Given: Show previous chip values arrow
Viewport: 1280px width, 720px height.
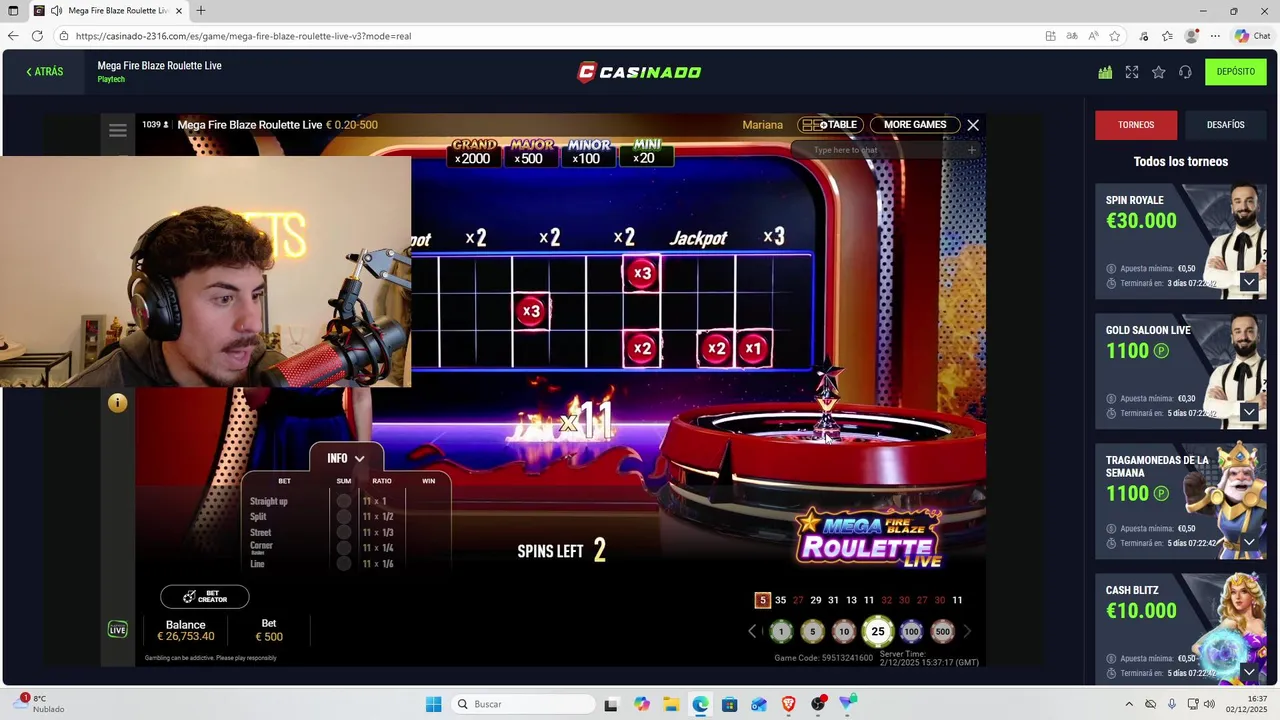Looking at the screenshot, I should [753, 631].
